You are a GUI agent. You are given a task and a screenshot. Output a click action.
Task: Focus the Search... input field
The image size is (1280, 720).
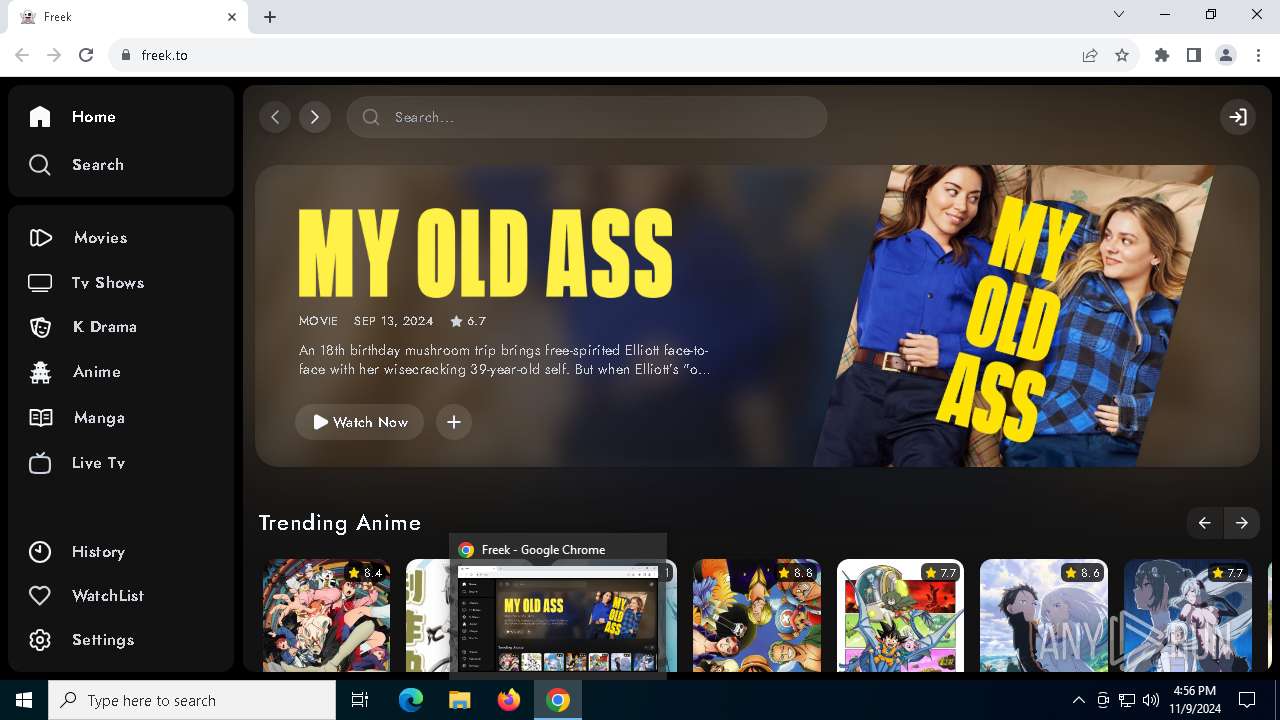pos(587,117)
